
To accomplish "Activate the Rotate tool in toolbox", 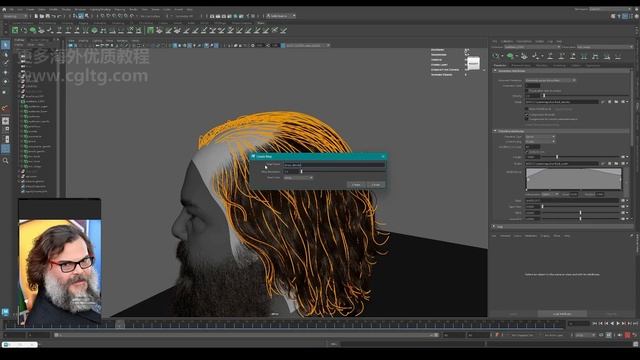I will [5, 82].
